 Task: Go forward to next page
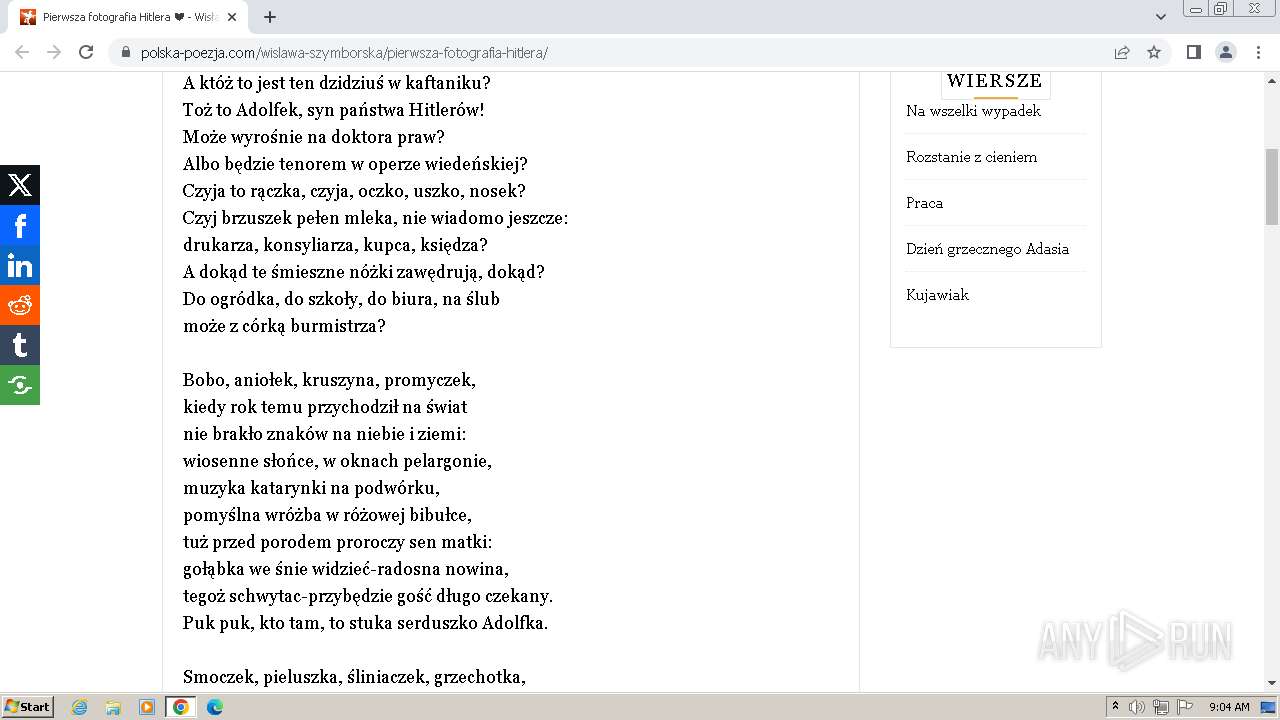click(54, 52)
